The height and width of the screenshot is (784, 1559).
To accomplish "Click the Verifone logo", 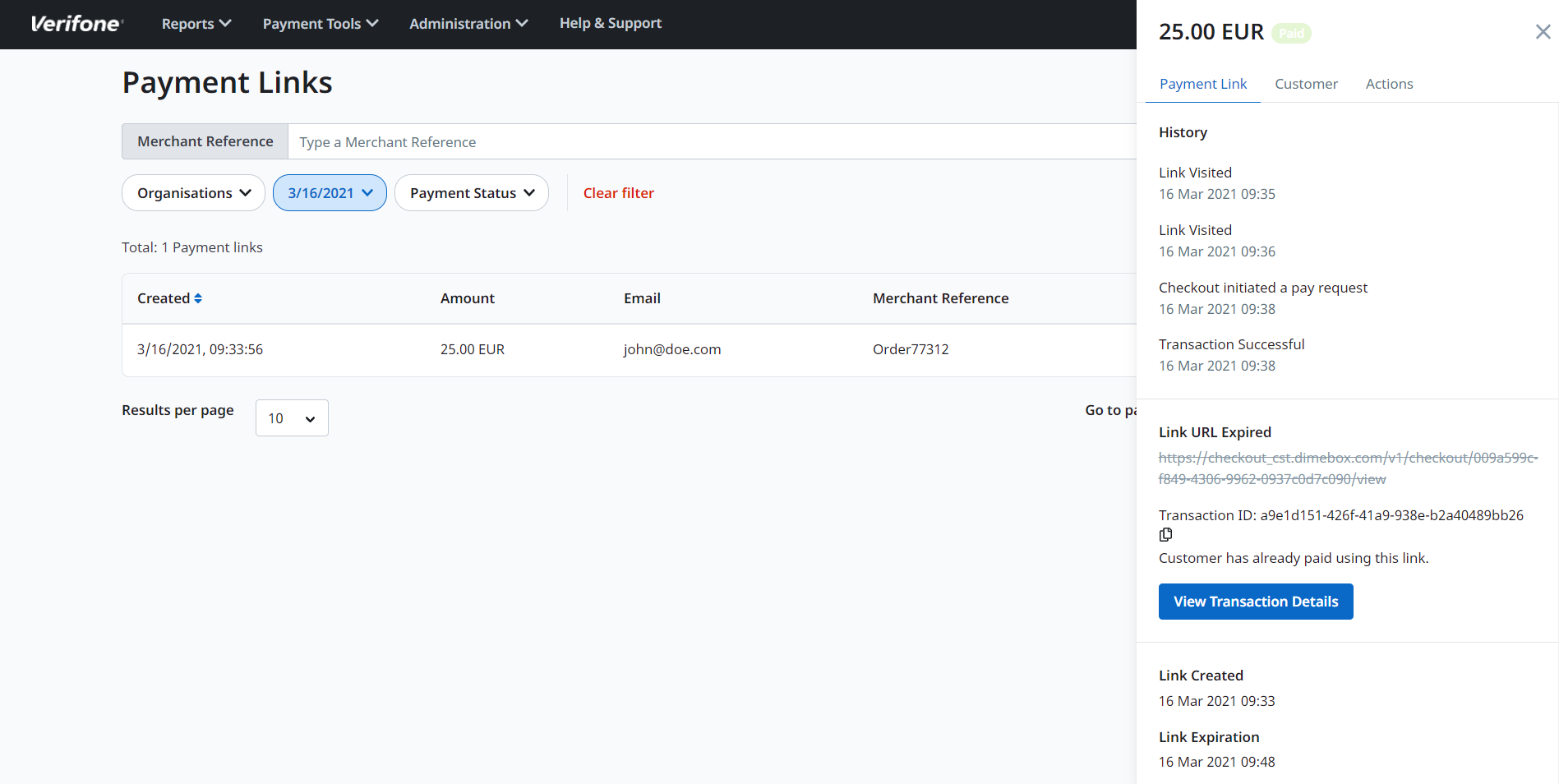I will pyautogui.click(x=76, y=24).
